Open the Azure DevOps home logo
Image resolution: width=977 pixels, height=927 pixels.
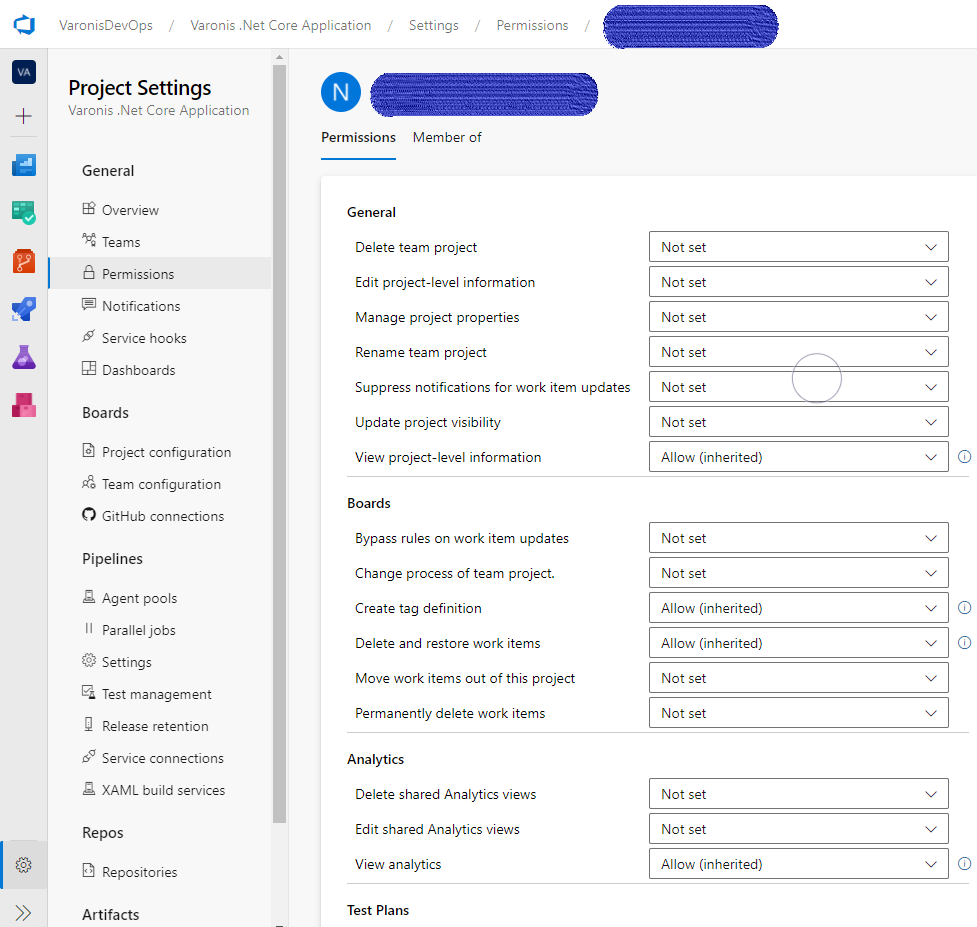pos(24,25)
